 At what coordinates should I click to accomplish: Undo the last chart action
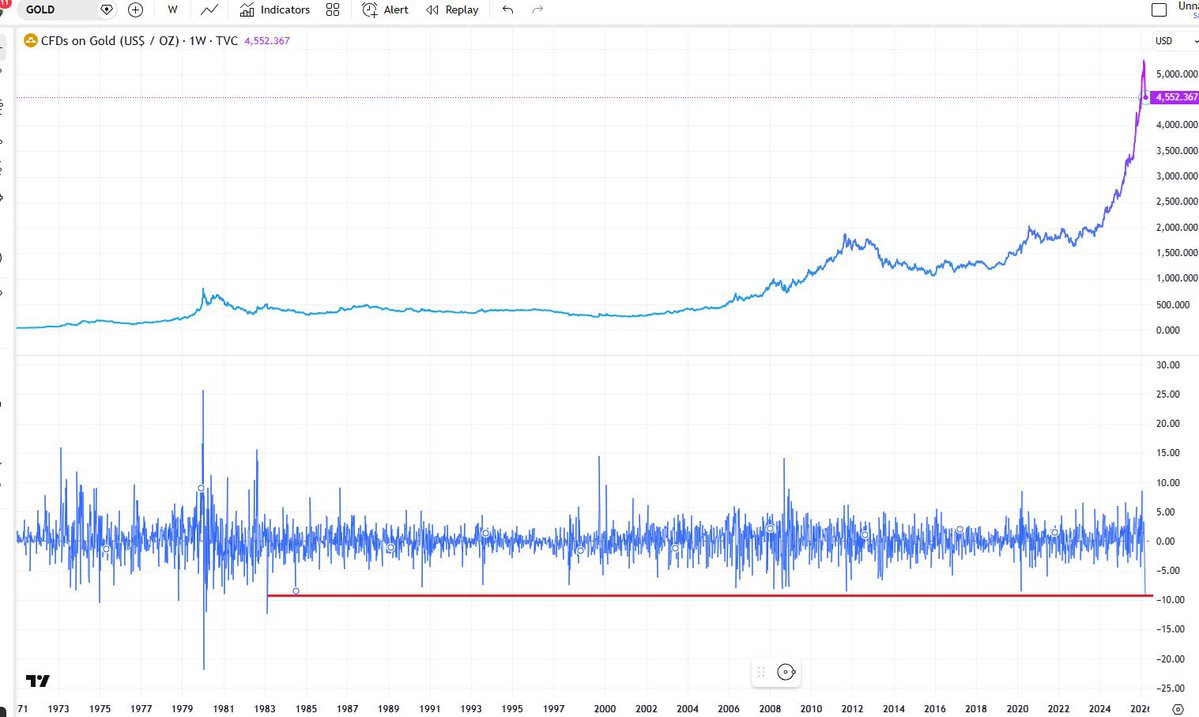[x=508, y=10]
